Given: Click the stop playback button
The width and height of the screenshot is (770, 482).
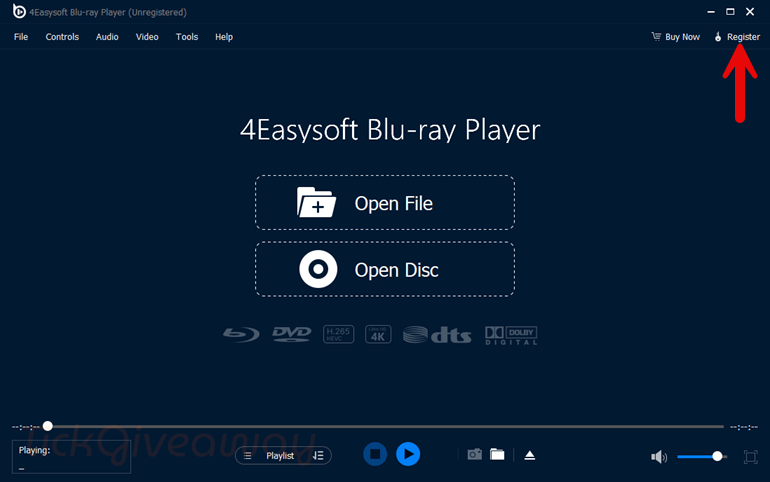Looking at the screenshot, I should point(375,454).
